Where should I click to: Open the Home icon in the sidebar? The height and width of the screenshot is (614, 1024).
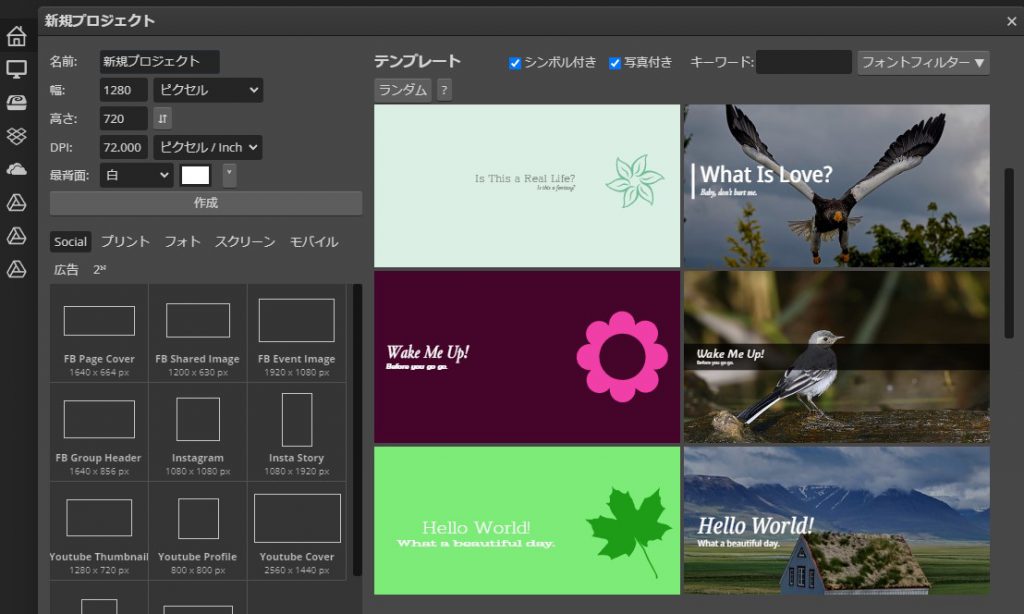pos(16,37)
